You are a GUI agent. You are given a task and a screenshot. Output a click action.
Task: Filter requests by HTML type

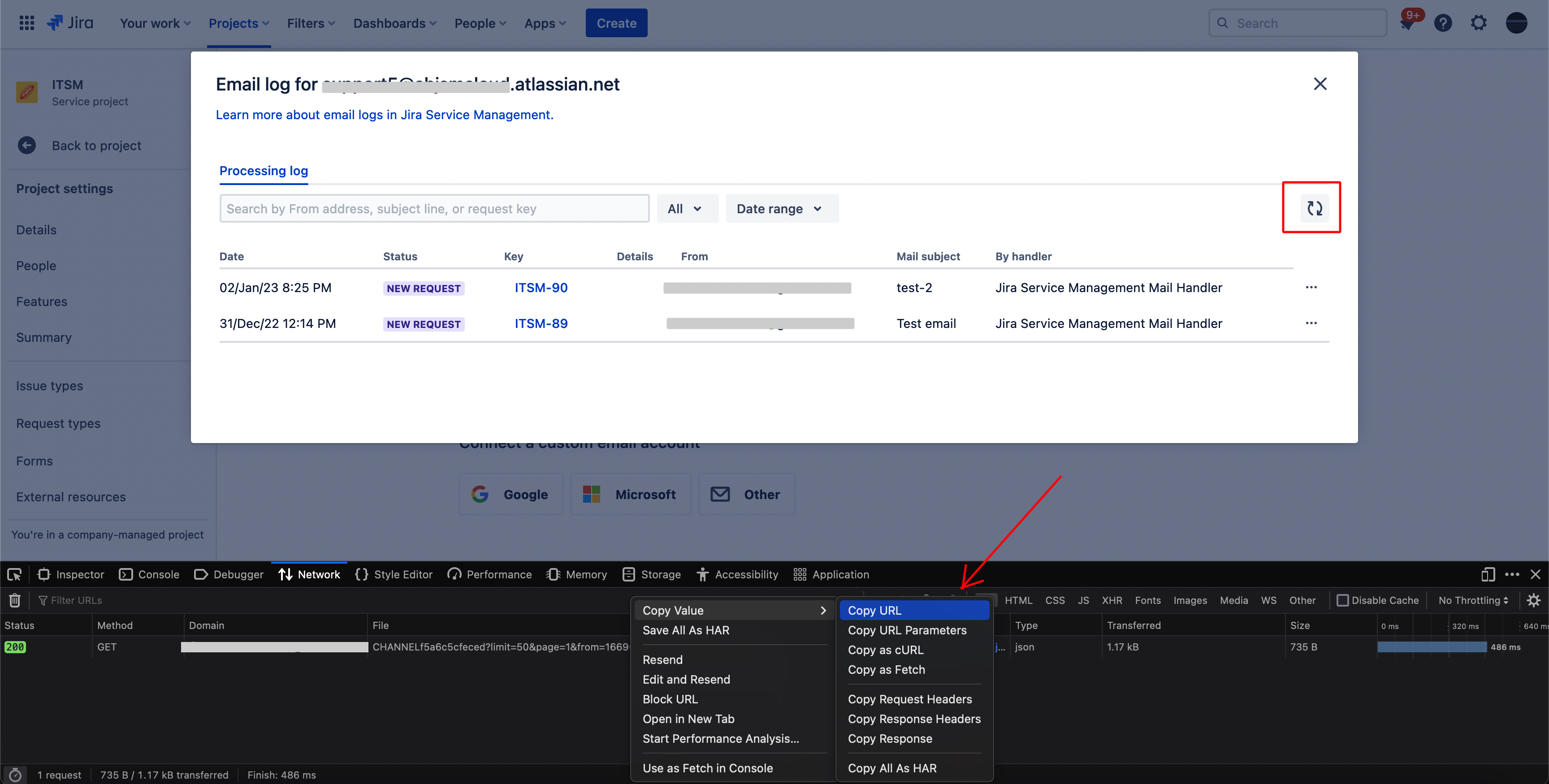tap(1018, 600)
